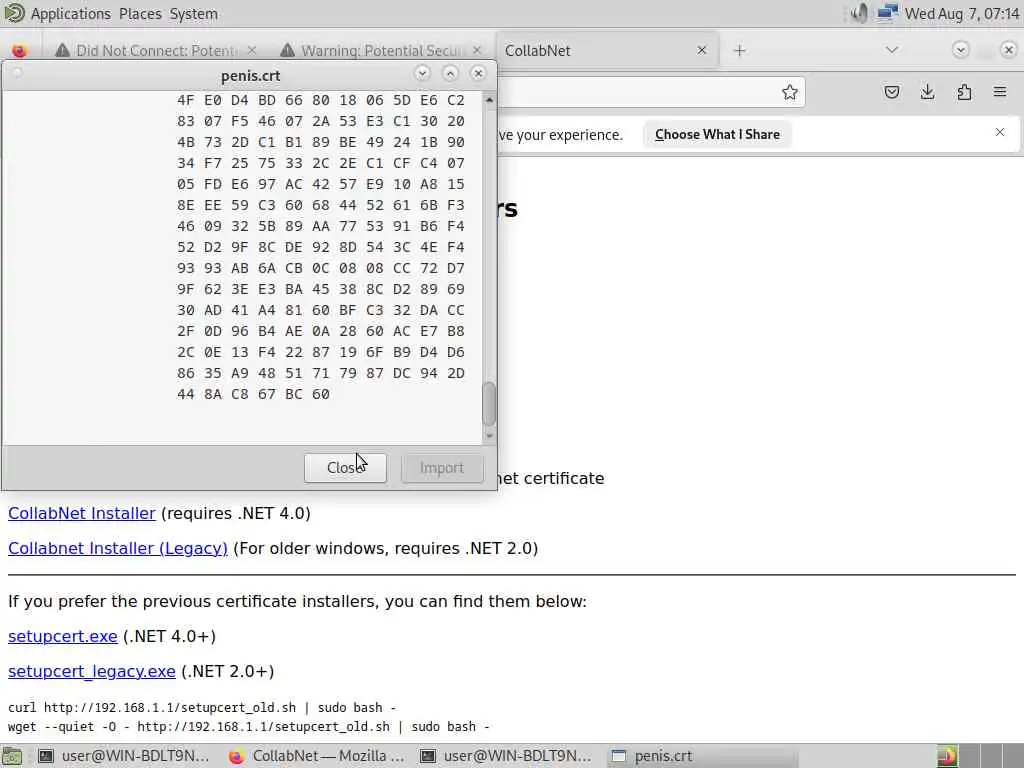Dismiss the data sharing notification bar
This screenshot has height=768, width=1024.
[x=1000, y=133]
